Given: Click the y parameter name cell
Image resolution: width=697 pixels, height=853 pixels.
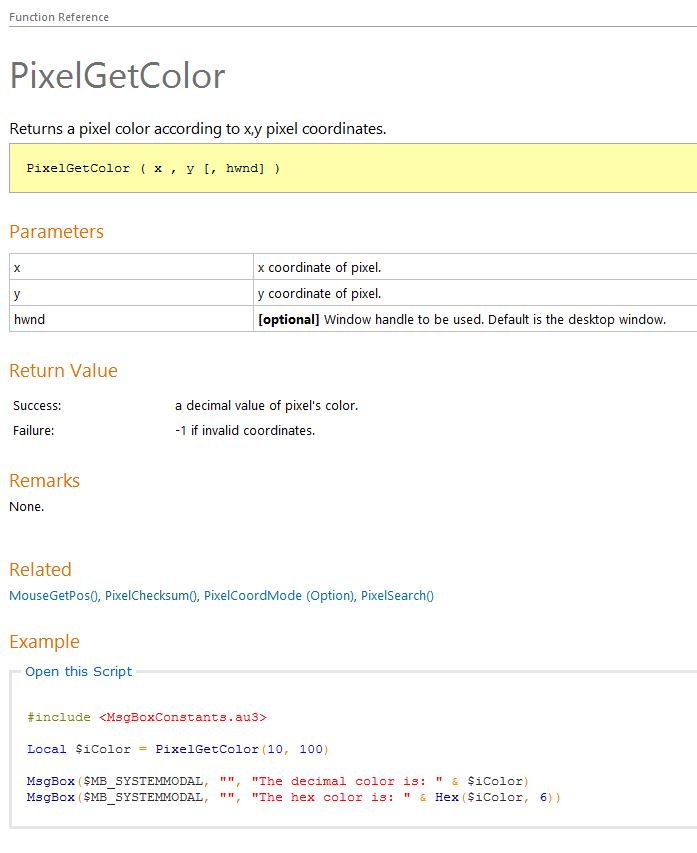Looking at the screenshot, I should coord(130,293).
